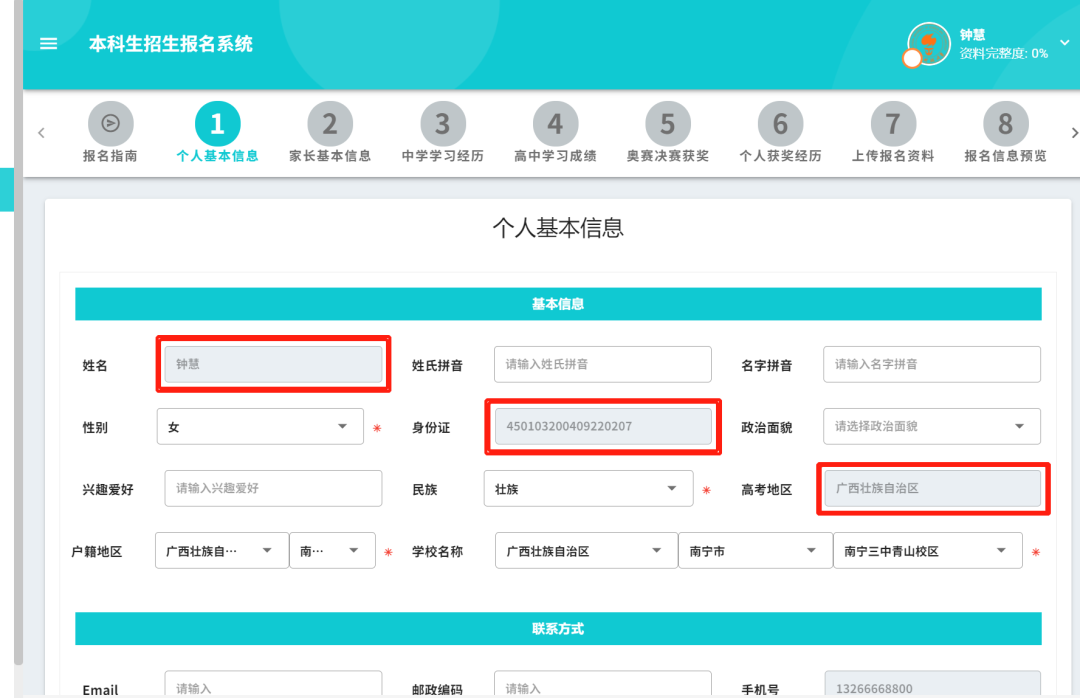Open the 民族 dropdown showing 壮族
The height and width of the screenshot is (698, 1080).
[x=587, y=489]
